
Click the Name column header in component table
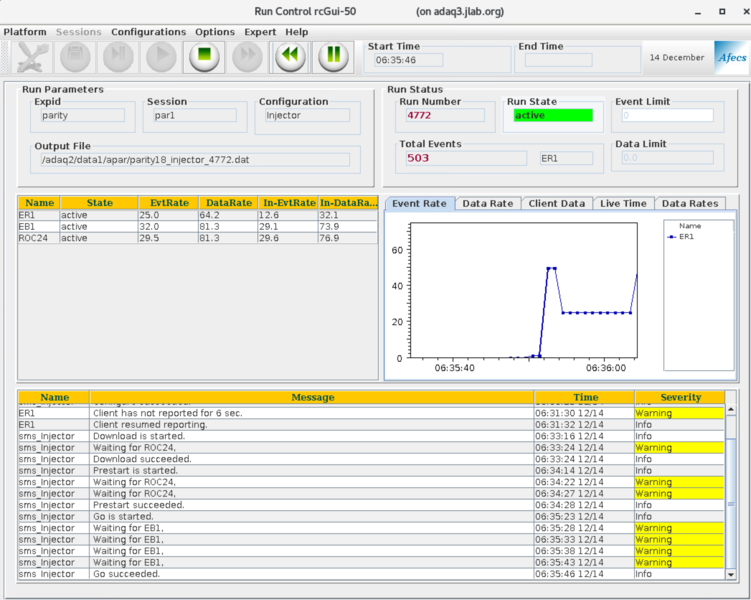point(39,203)
